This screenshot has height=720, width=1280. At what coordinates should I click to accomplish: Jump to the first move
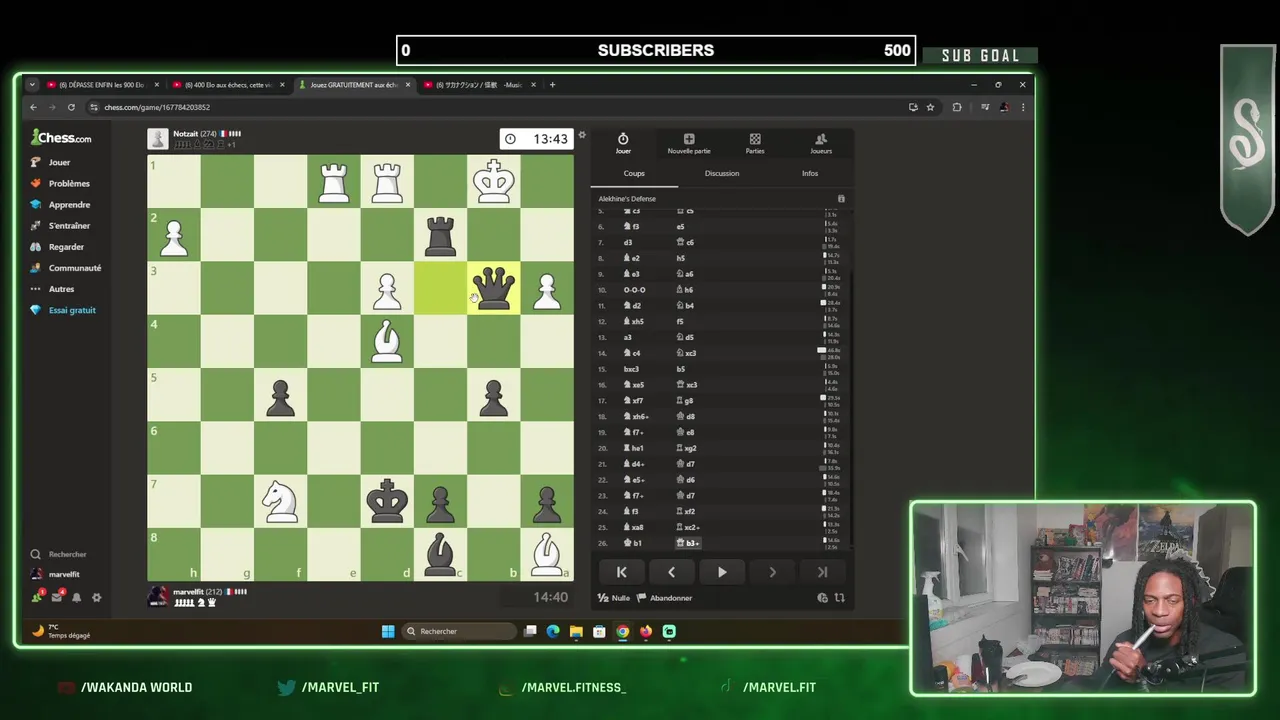tap(621, 572)
